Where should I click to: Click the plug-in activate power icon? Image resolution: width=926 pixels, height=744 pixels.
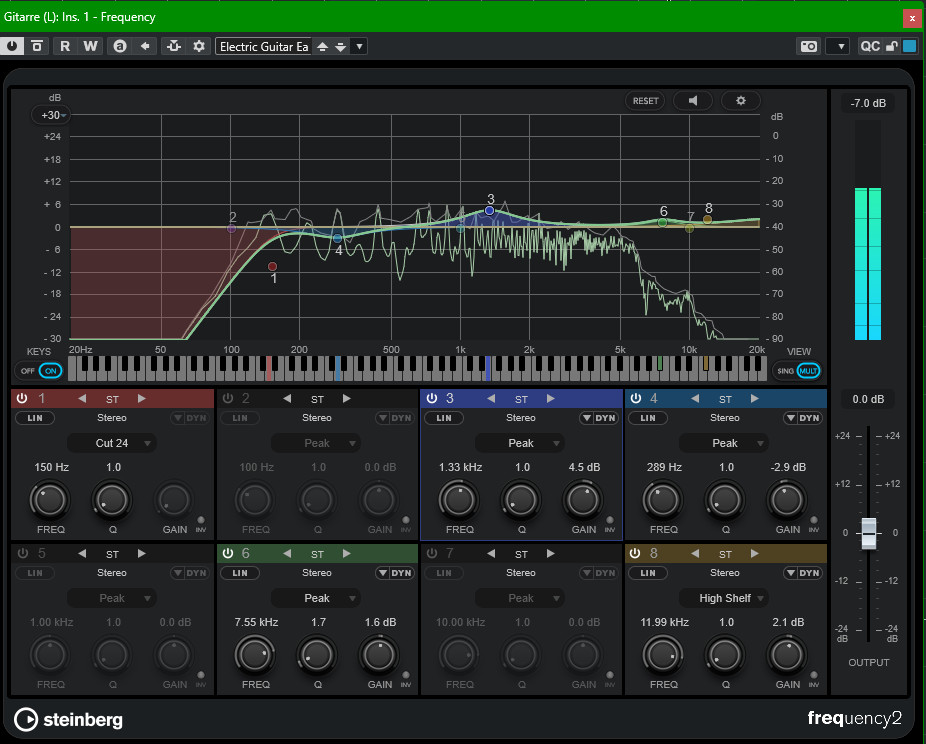coord(12,46)
